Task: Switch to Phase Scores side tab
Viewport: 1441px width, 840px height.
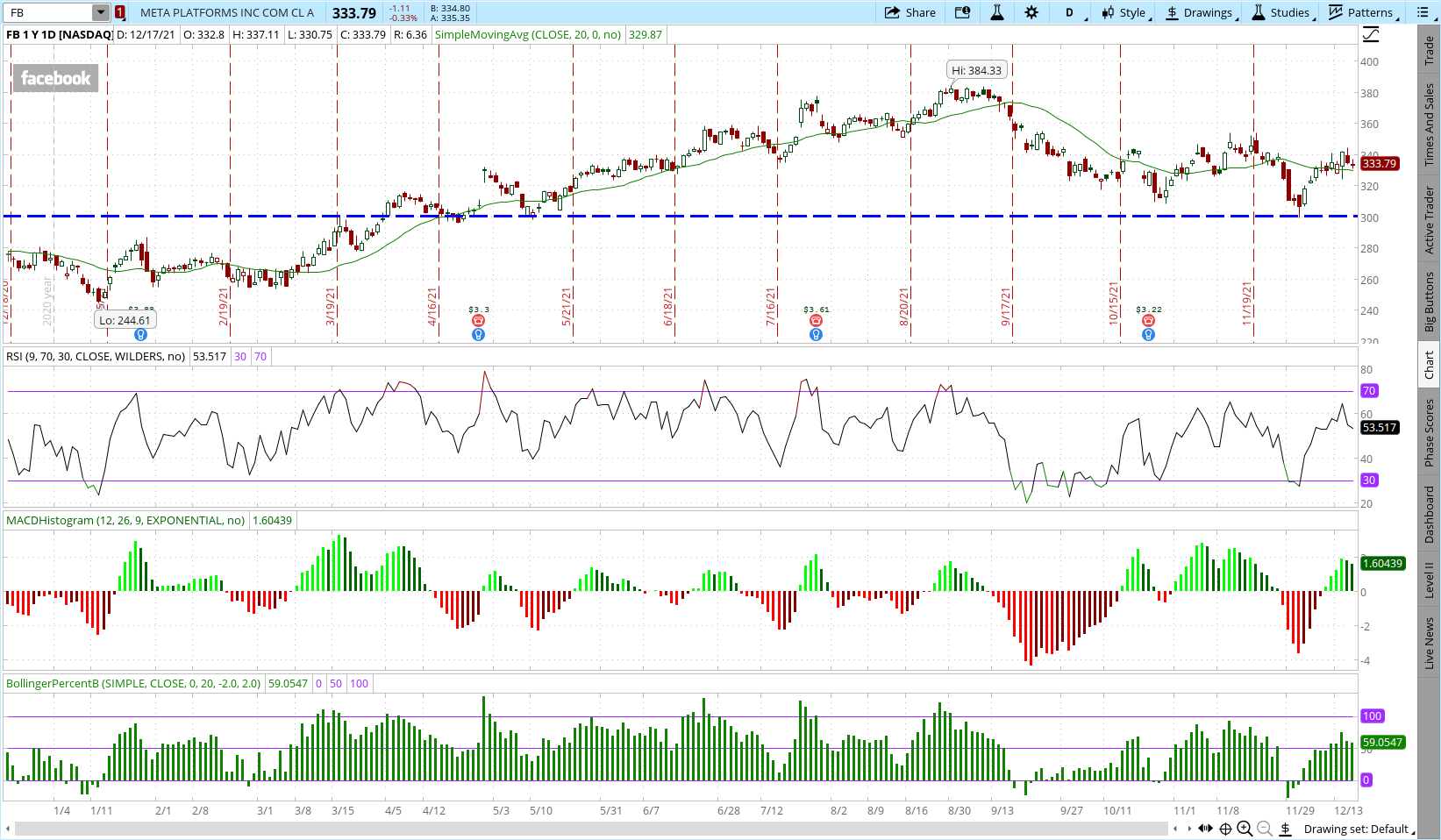Action: pos(1430,433)
